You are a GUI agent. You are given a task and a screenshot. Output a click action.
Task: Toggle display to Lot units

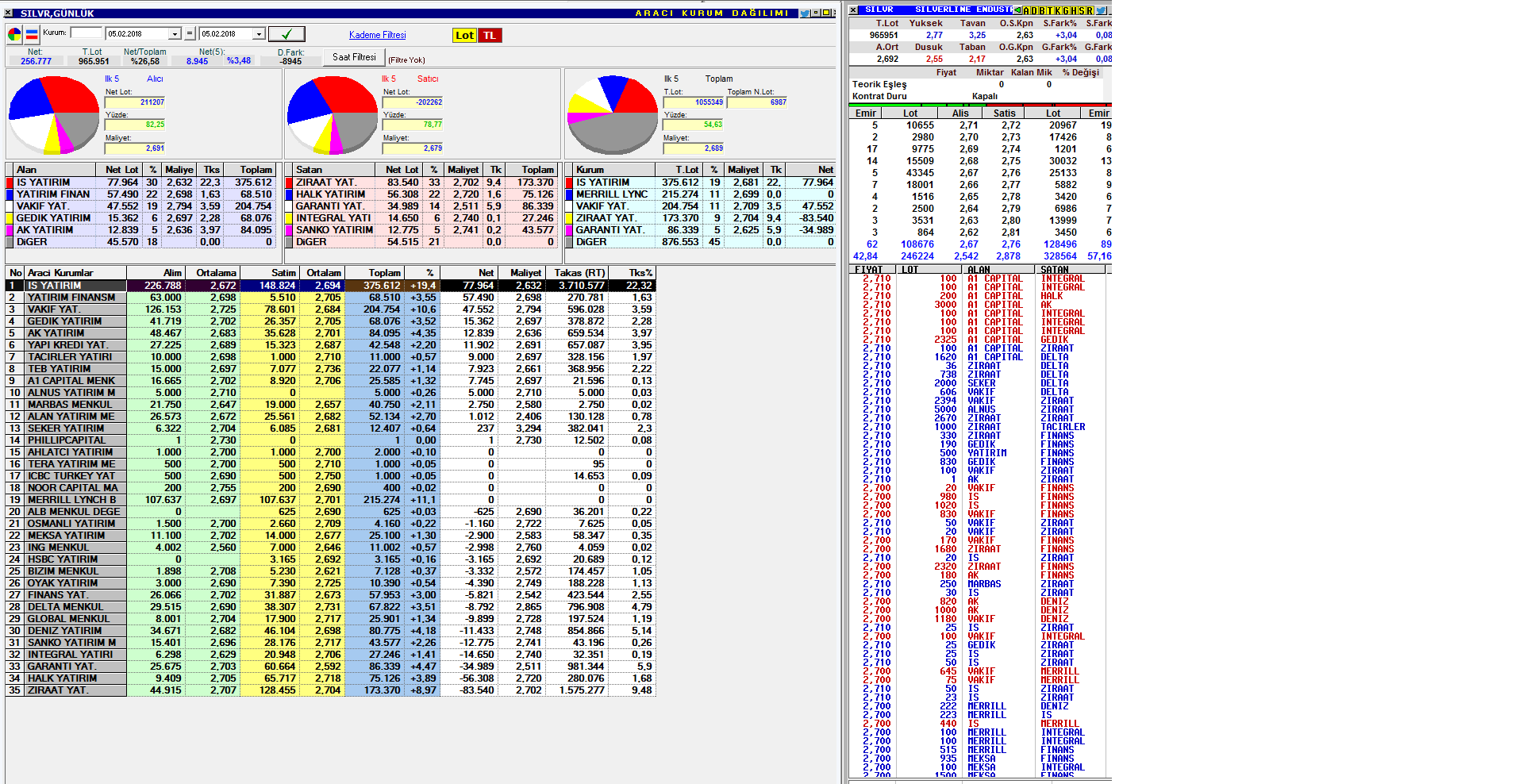(464, 35)
